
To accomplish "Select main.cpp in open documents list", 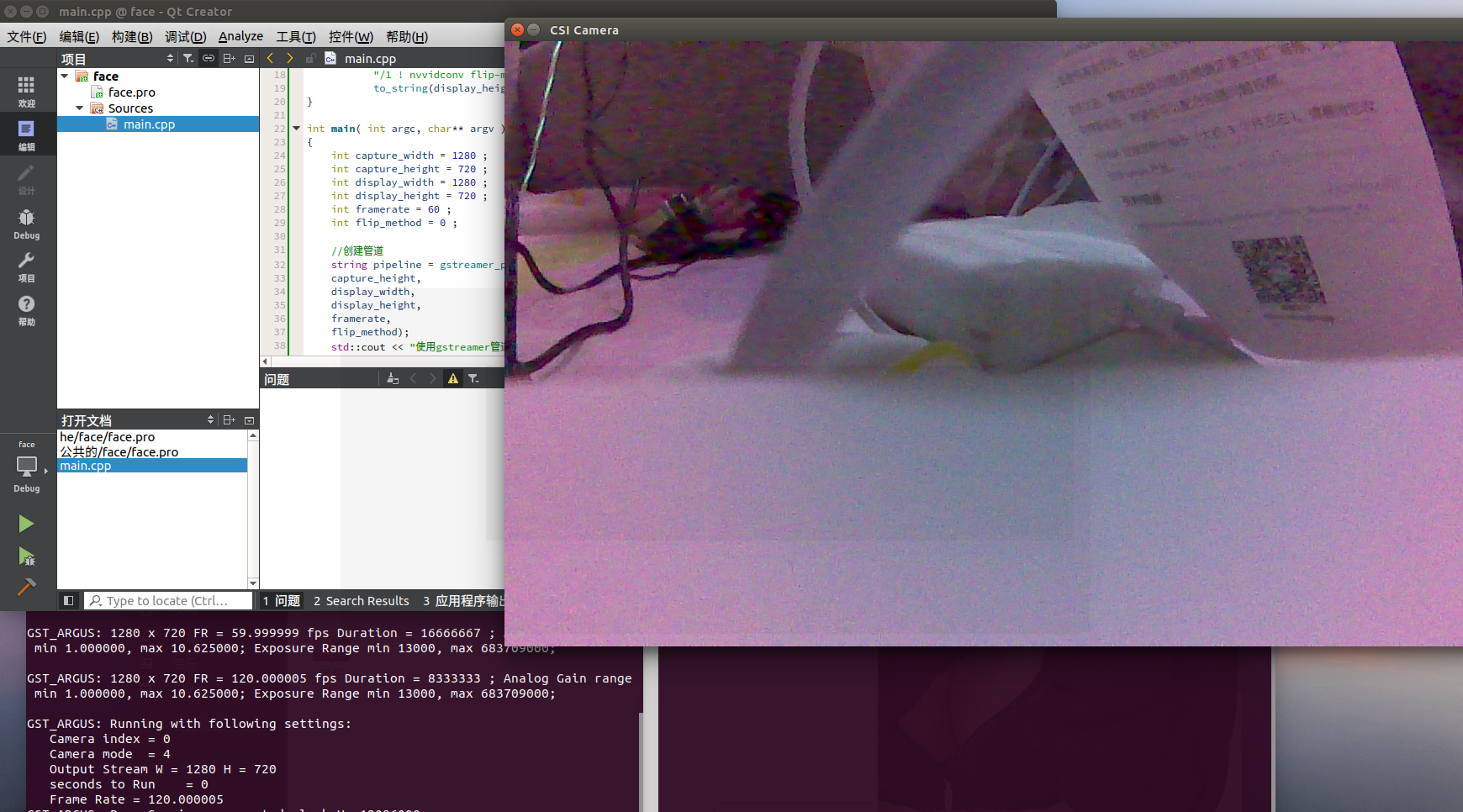I will pos(152,466).
